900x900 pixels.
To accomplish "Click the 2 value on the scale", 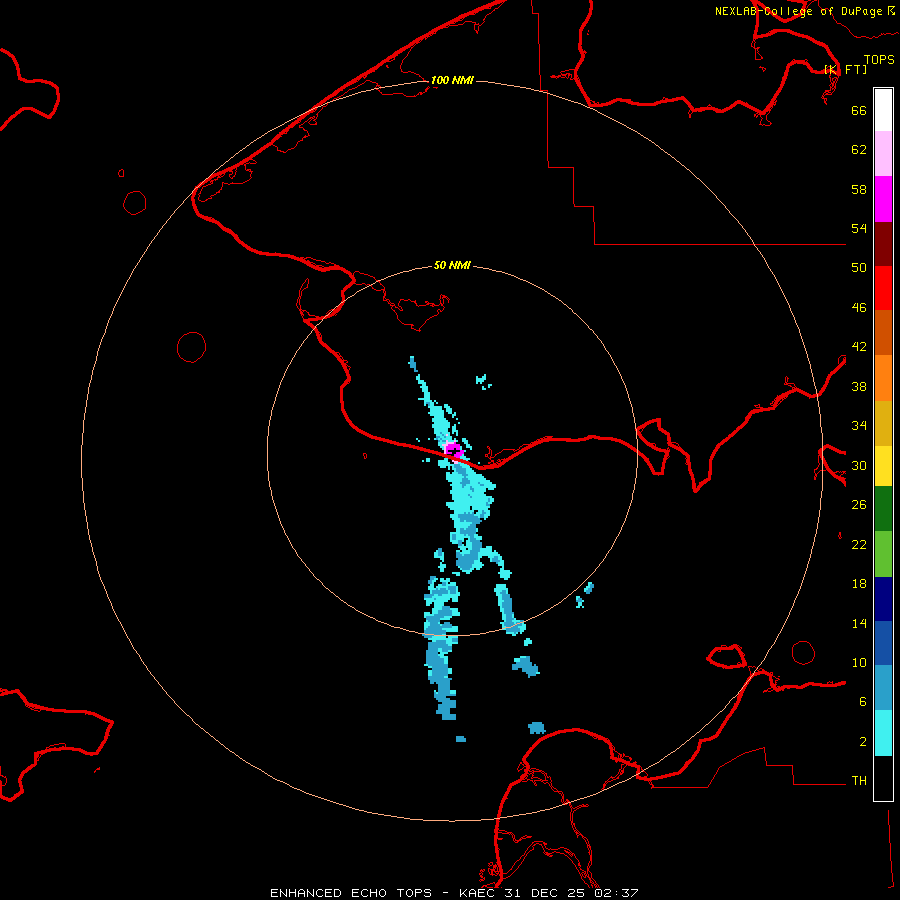I will point(863,742).
